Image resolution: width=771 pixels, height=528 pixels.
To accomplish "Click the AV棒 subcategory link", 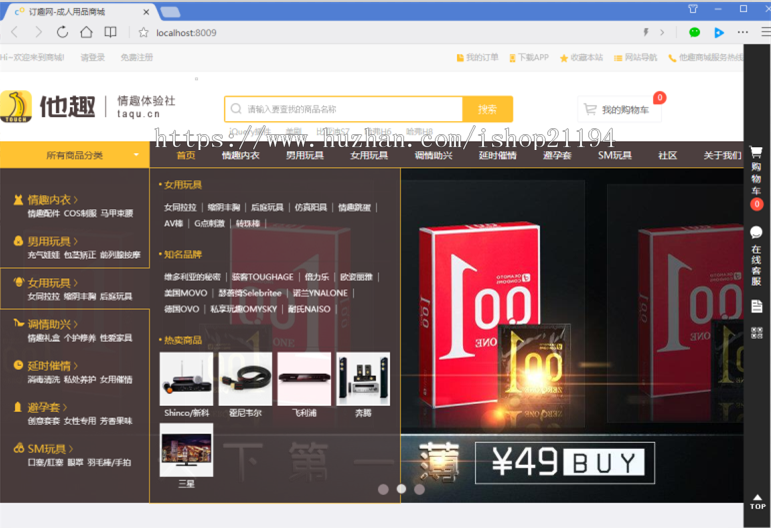I will pyautogui.click(x=173, y=224).
